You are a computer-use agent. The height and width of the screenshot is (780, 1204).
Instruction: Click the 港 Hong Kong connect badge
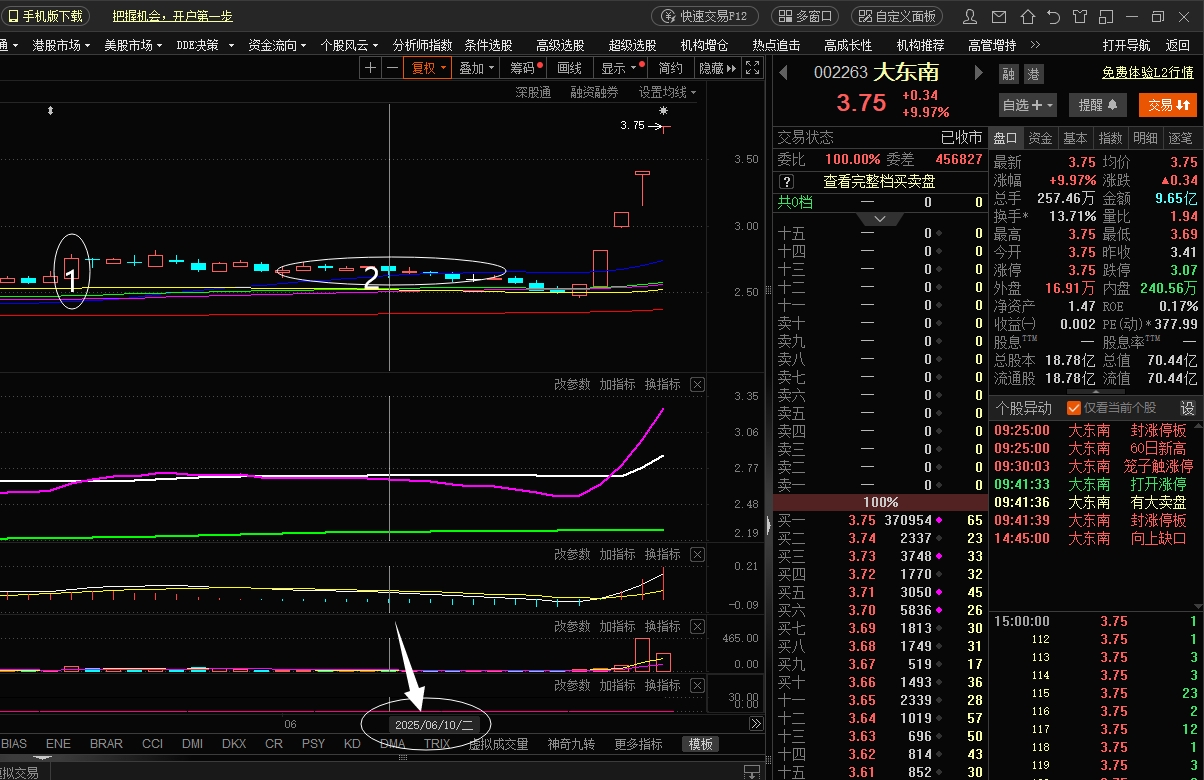coord(1033,74)
